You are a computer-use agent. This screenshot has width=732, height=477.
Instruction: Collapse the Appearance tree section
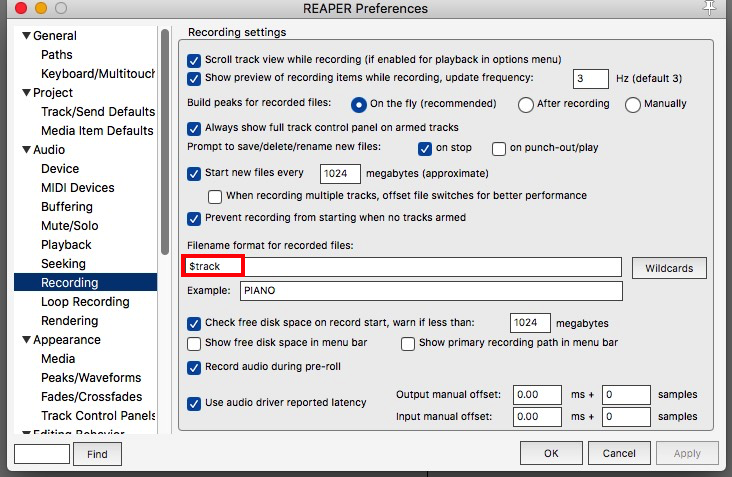(27, 339)
